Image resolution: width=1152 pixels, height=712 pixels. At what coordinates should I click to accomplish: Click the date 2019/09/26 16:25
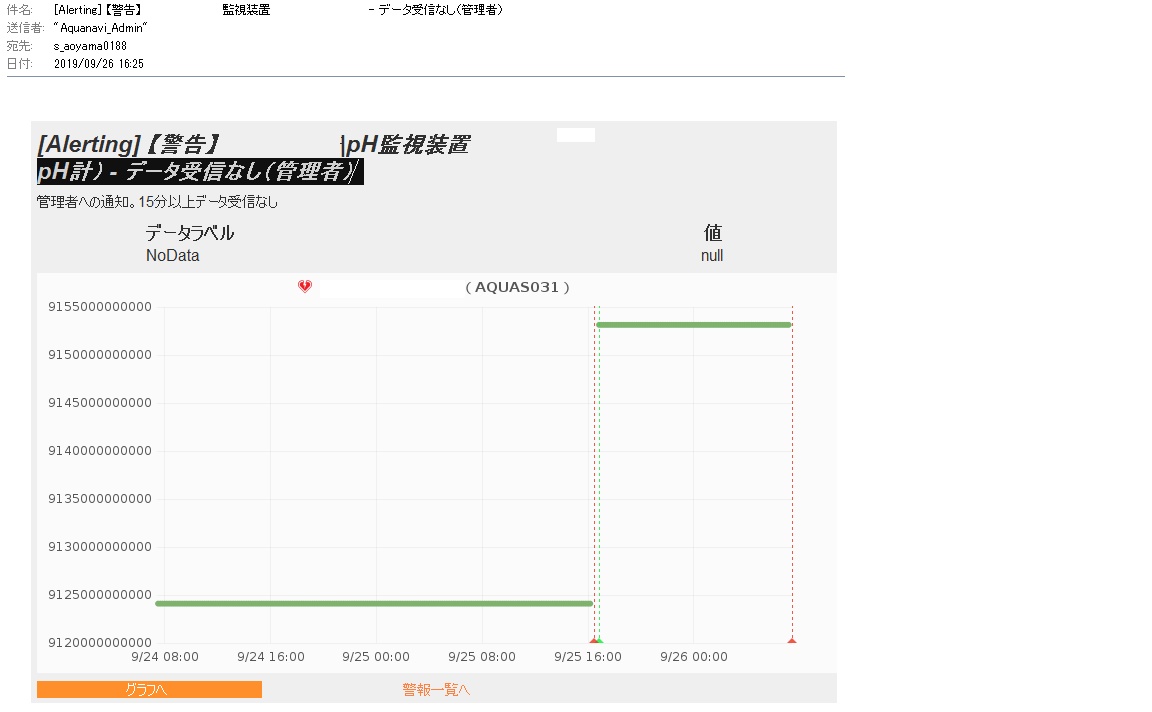pos(98,64)
